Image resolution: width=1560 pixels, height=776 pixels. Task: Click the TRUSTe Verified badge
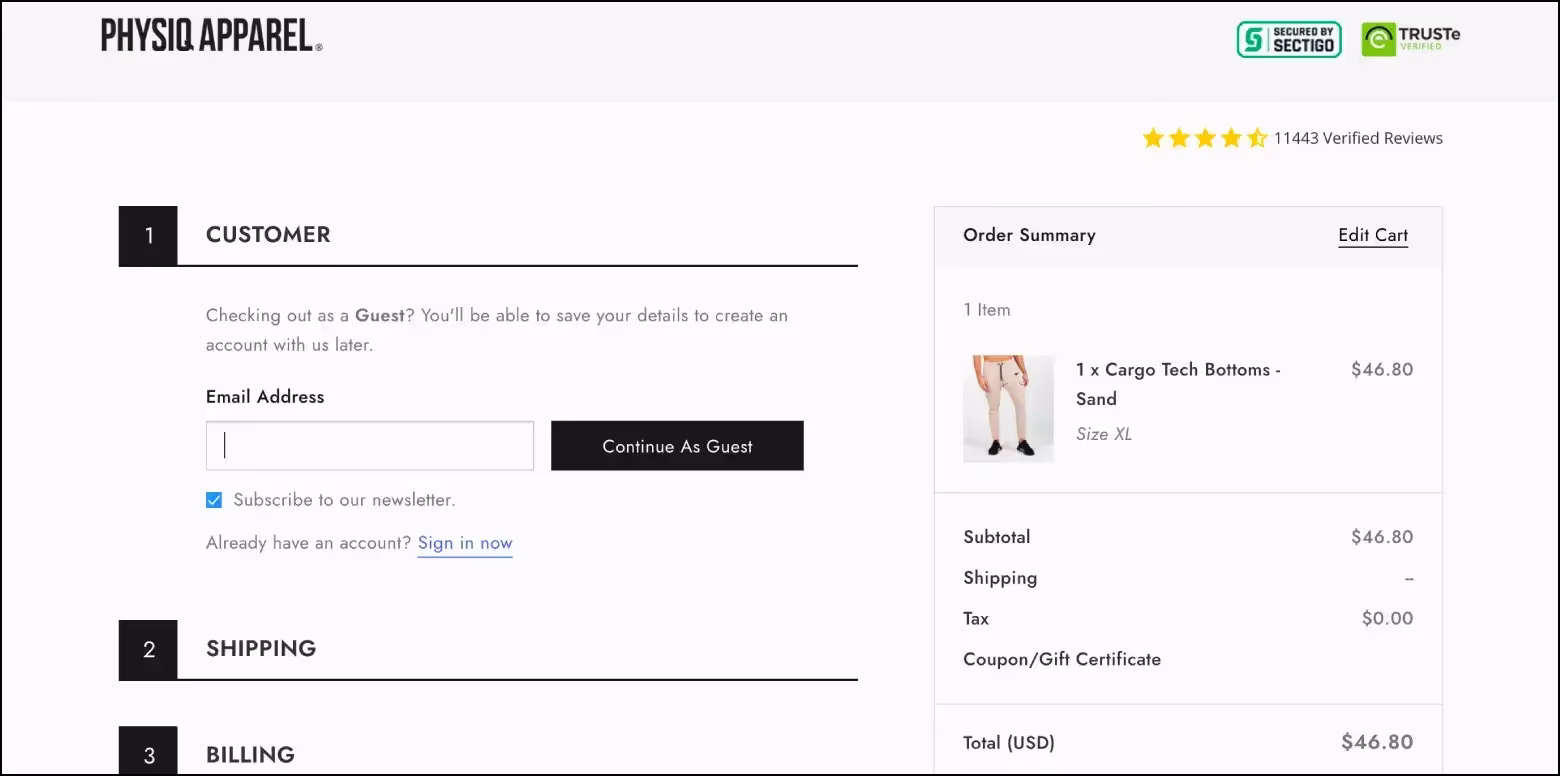pyautogui.click(x=1410, y=40)
